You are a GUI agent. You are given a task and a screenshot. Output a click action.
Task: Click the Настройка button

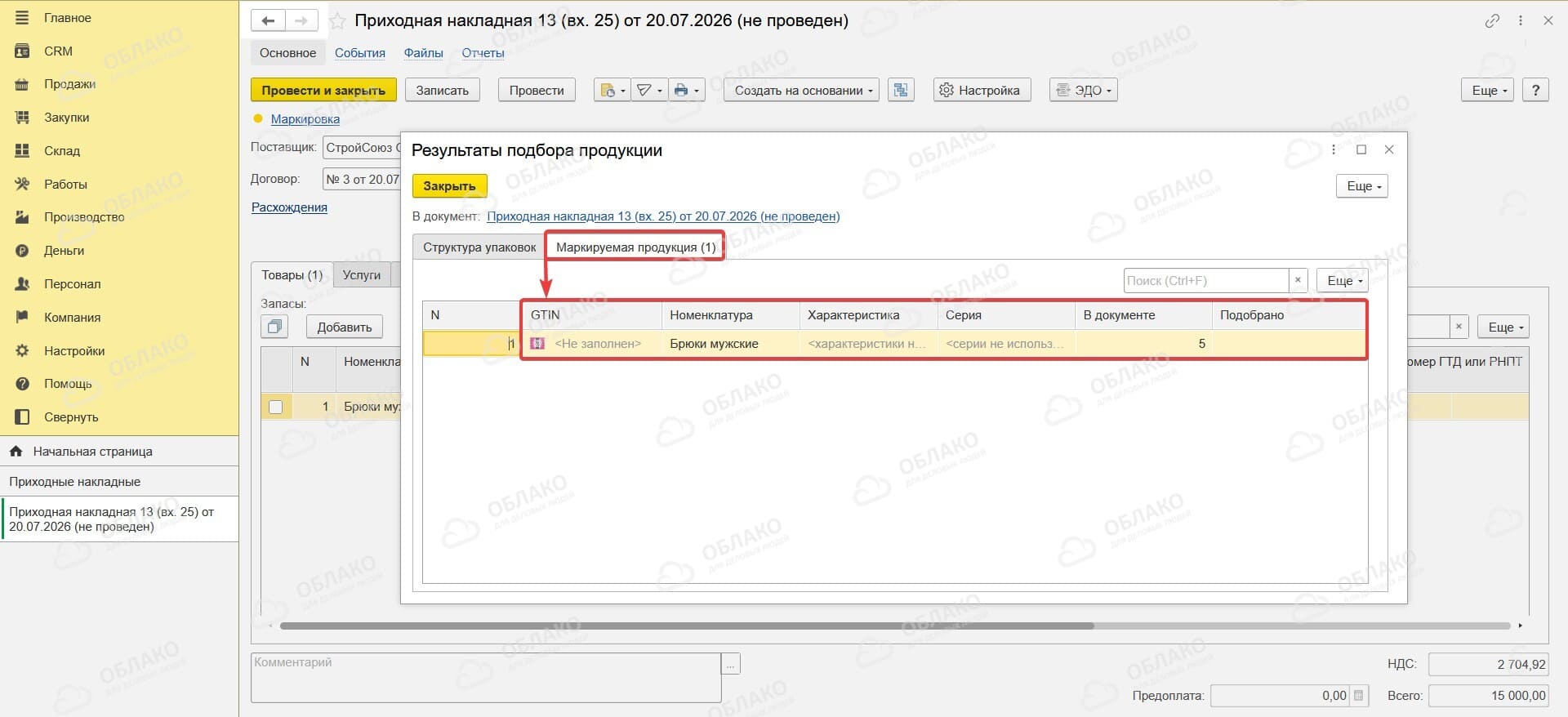pyautogui.click(x=982, y=90)
